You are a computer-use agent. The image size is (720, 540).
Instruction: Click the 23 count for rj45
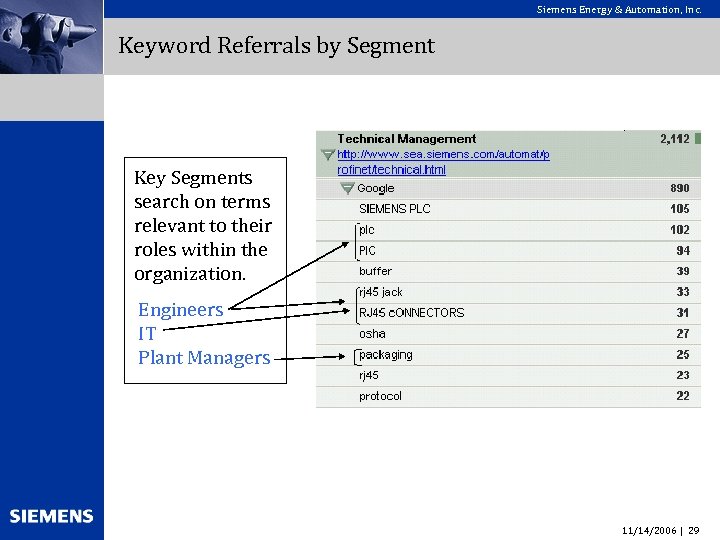click(x=683, y=375)
